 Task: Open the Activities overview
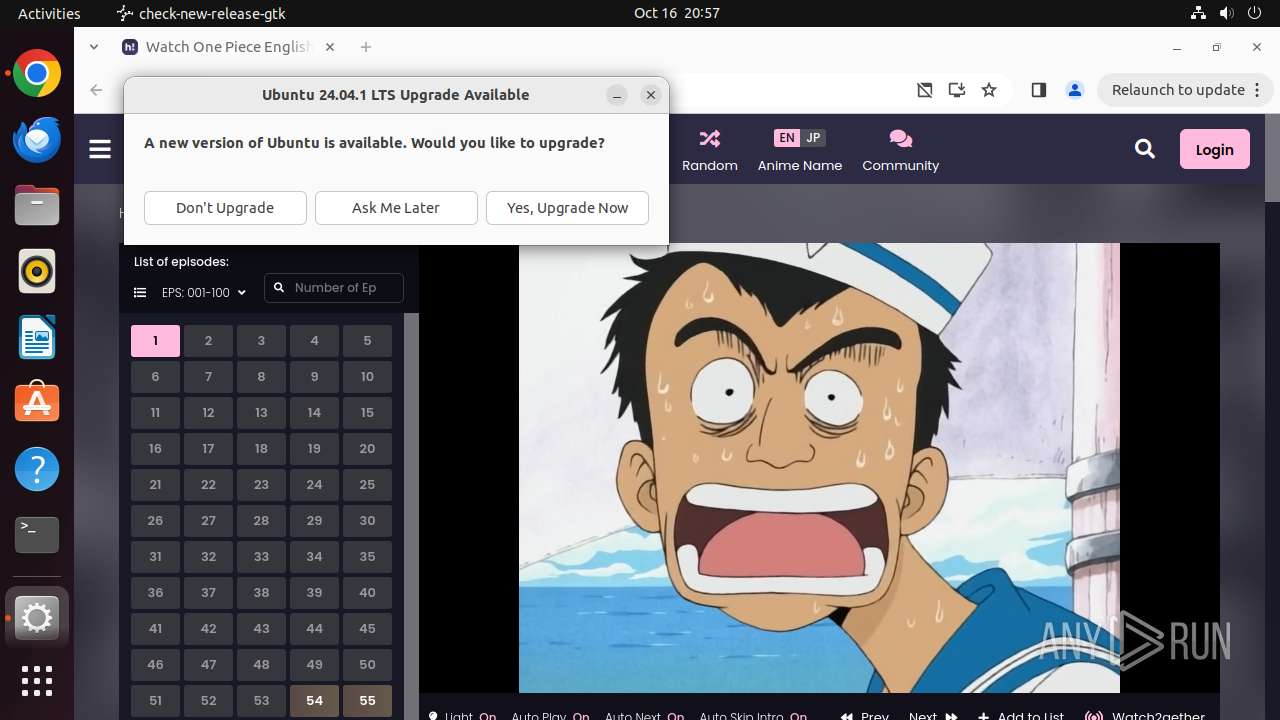(x=49, y=13)
